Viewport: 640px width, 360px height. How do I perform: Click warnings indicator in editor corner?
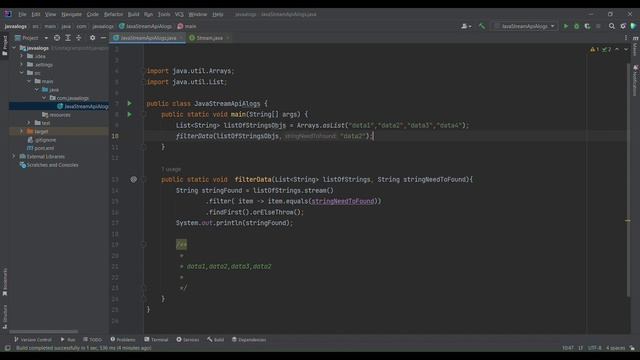click(x=594, y=49)
